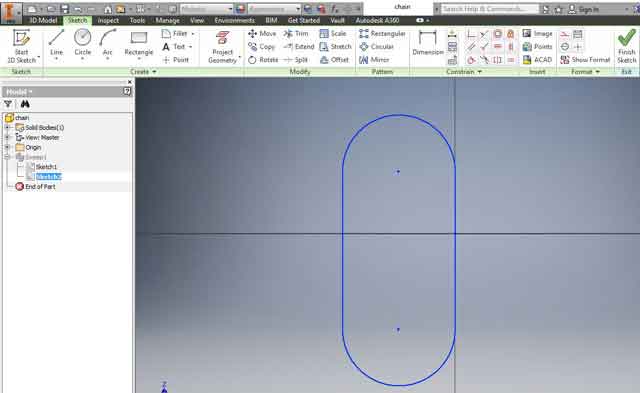640x393 pixels.
Task: Switch to the View tab
Action: (197, 20)
